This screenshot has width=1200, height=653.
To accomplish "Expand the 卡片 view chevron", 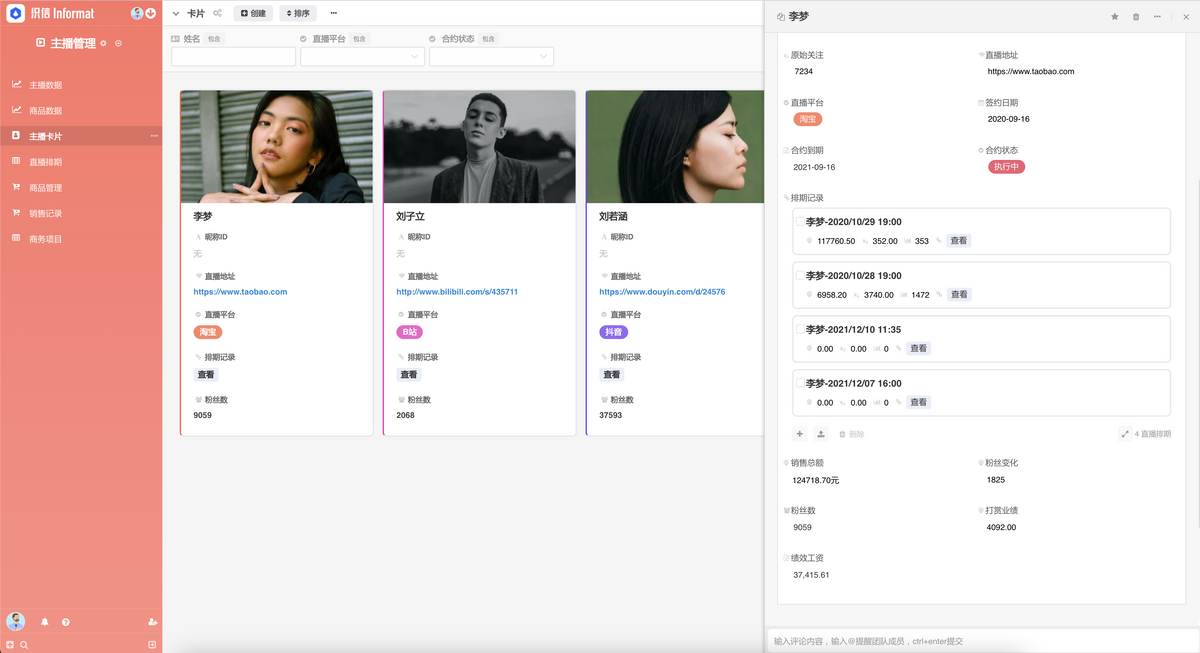I will (176, 14).
